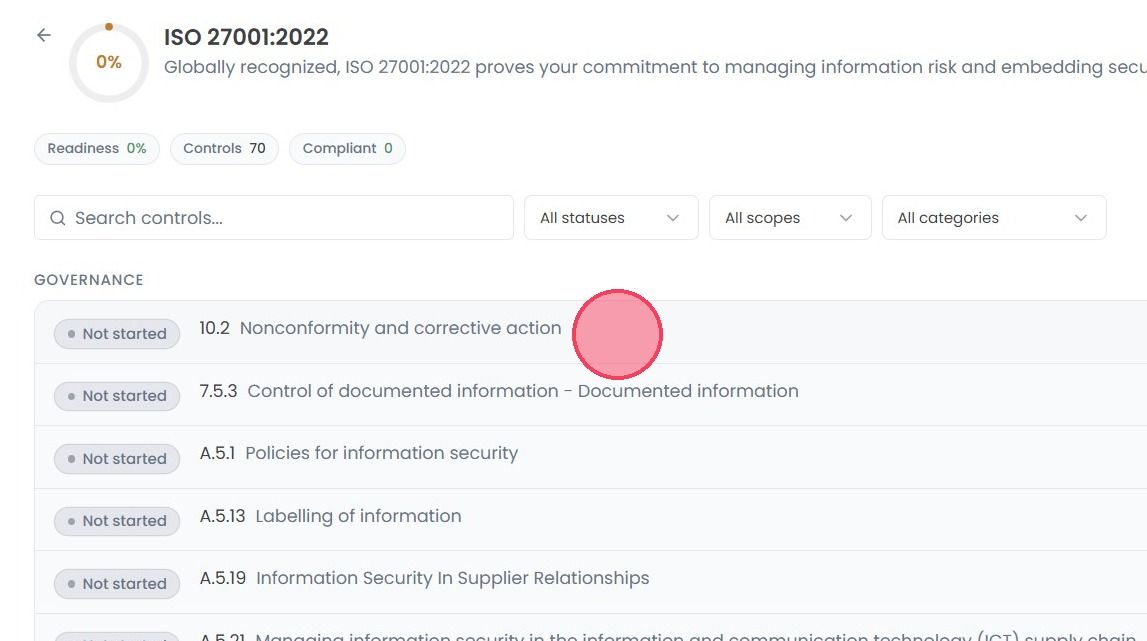Open the All scopes dropdown

[x=790, y=217]
